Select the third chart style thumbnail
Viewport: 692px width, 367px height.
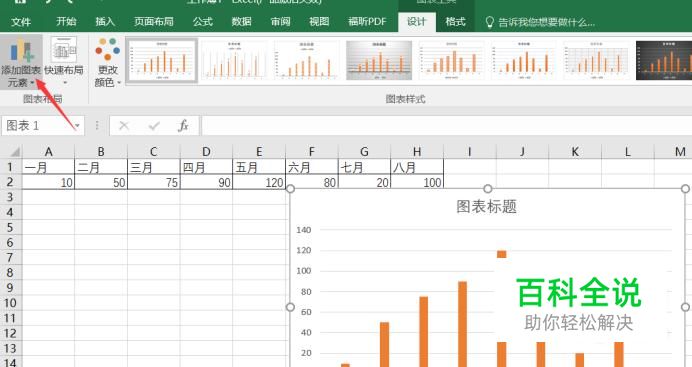coord(306,60)
